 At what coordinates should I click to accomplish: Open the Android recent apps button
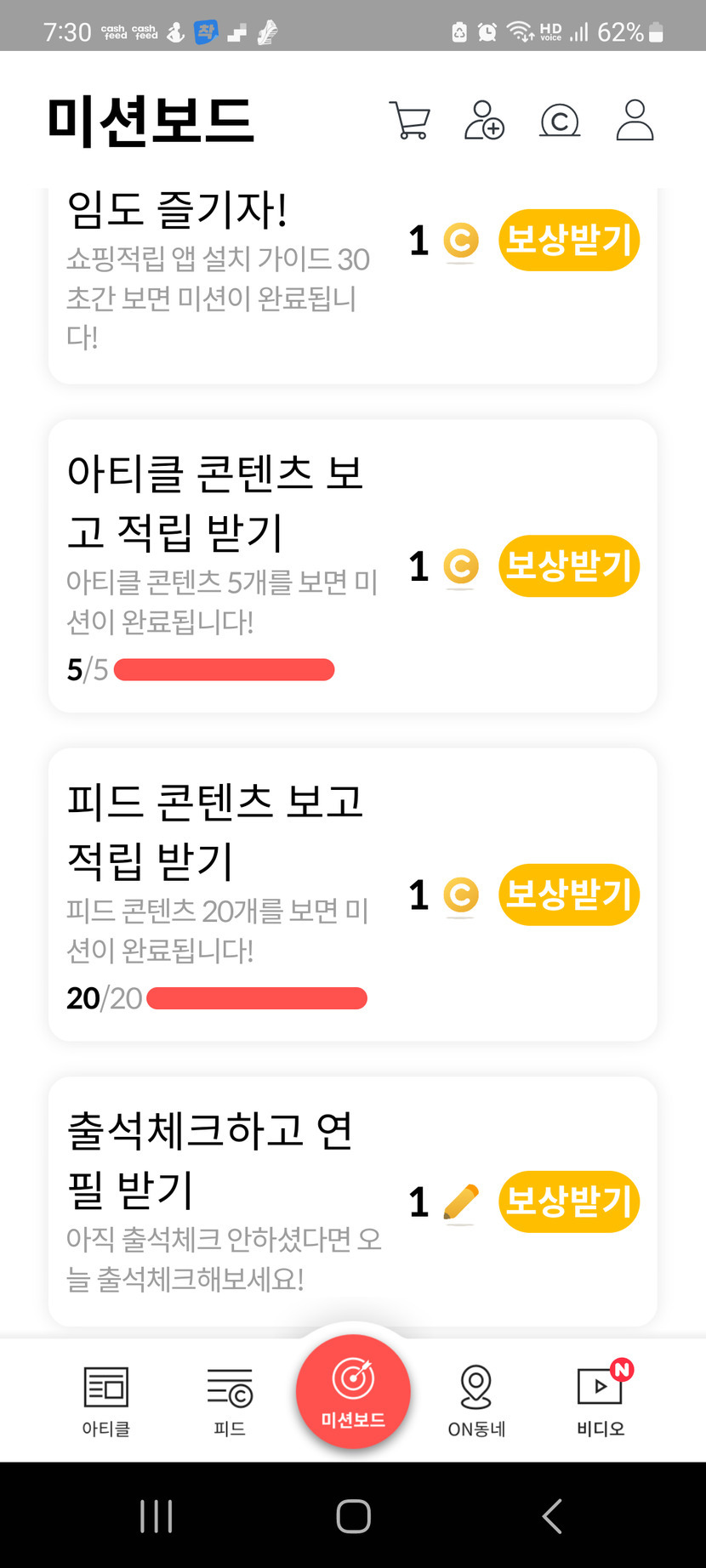[157, 1515]
